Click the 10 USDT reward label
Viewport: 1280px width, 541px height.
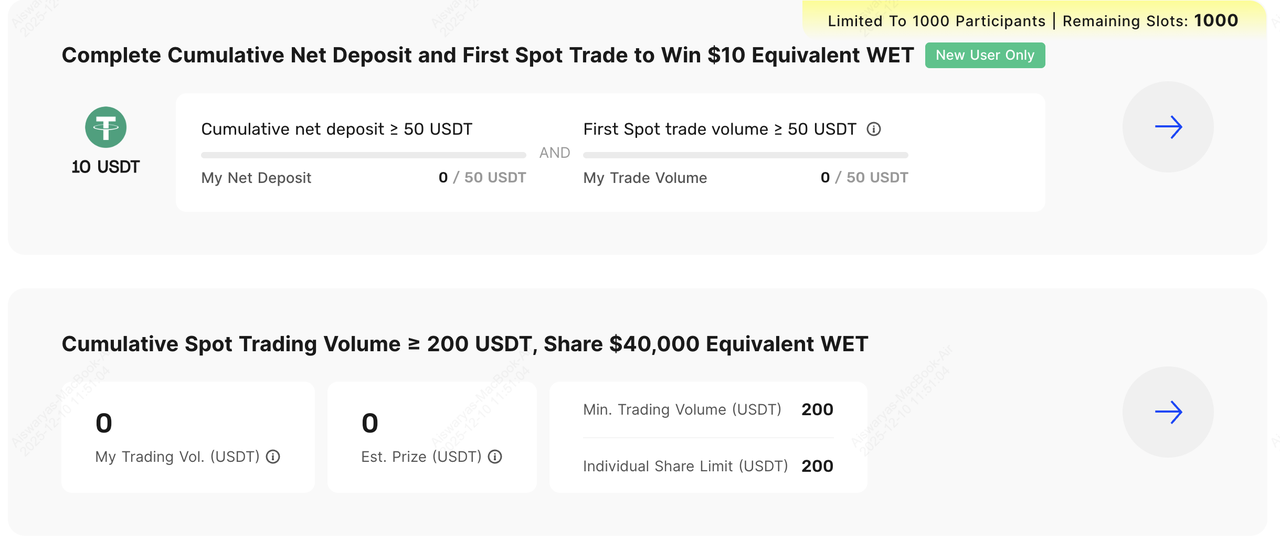point(105,167)
